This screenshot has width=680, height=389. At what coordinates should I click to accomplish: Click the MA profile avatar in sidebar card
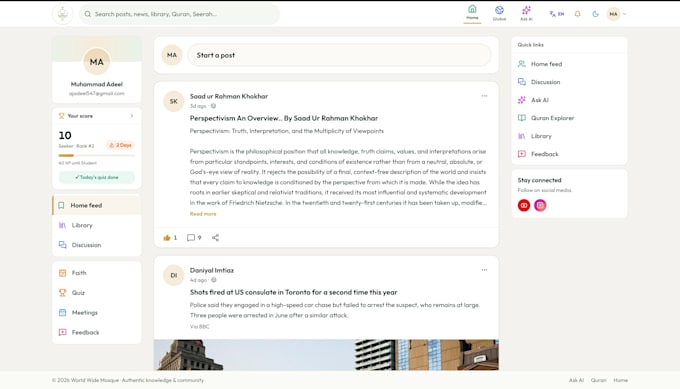[96, 62]
